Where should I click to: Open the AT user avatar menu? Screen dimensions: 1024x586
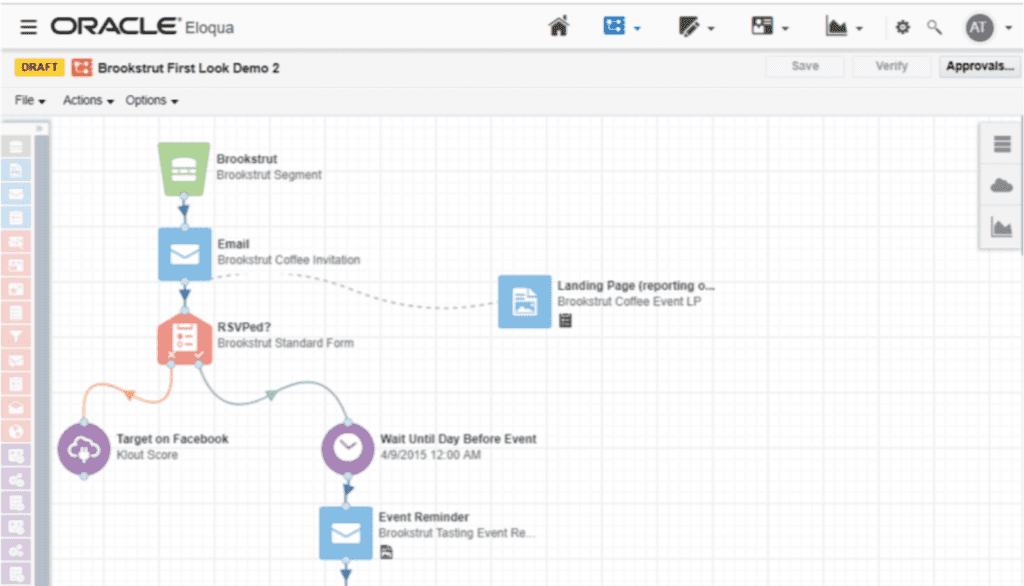point(979,27)
